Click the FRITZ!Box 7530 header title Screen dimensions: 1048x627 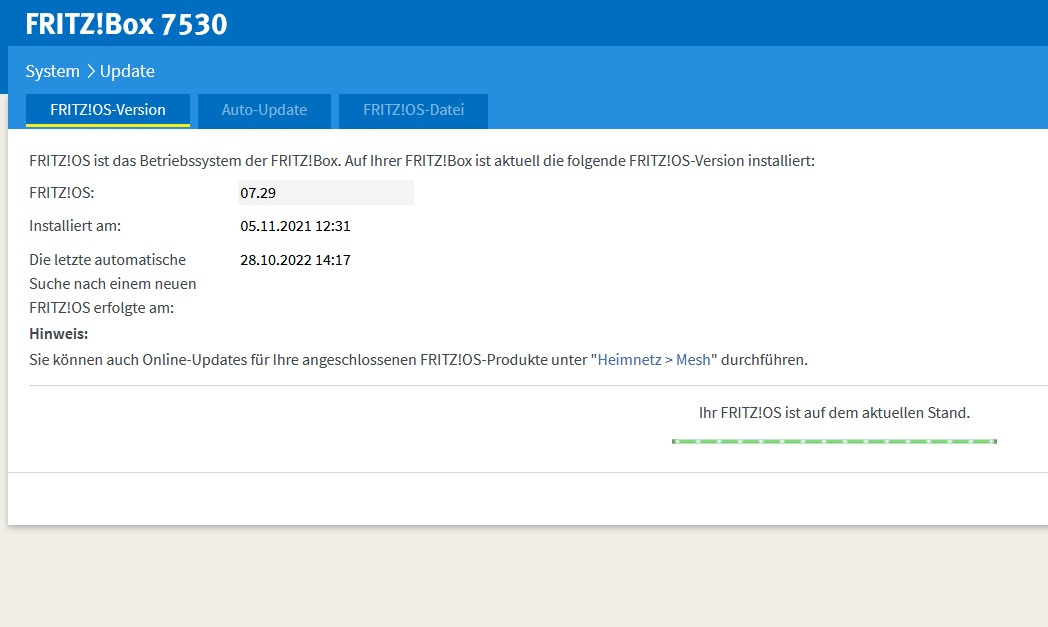[x=126, y=24]
